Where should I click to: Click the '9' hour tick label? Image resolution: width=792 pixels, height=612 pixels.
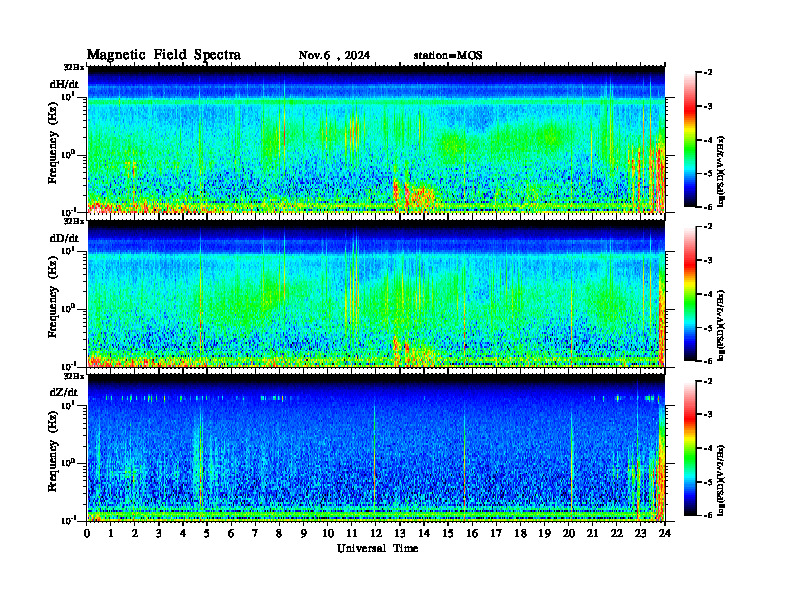click(x=303, y=533)
